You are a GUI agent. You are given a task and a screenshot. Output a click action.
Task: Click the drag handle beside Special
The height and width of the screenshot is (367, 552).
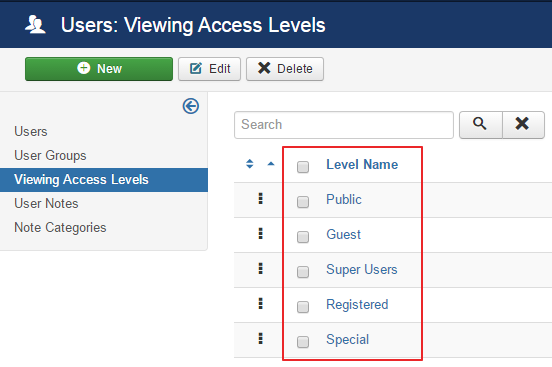261,338
